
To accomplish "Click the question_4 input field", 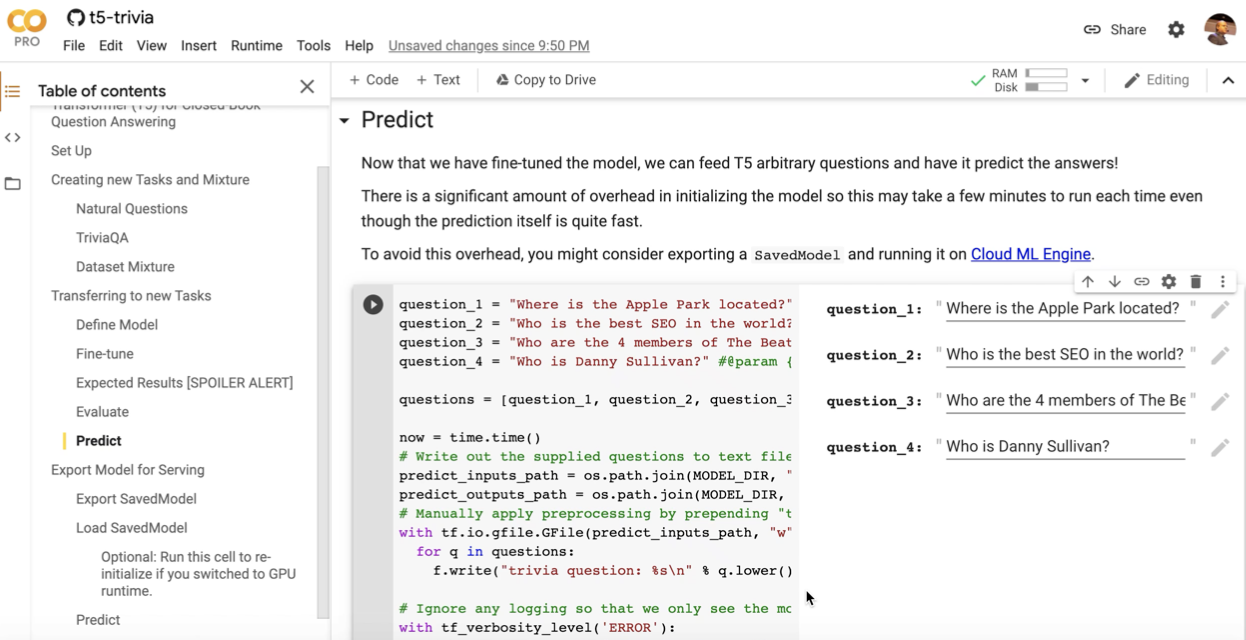I will [1065, 447].
